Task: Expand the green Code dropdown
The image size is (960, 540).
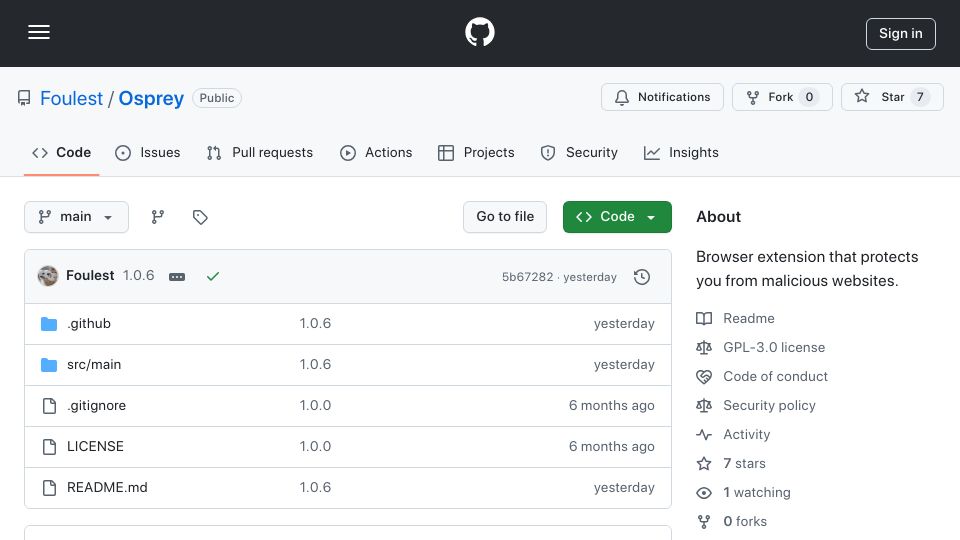Action: (617, 217)
